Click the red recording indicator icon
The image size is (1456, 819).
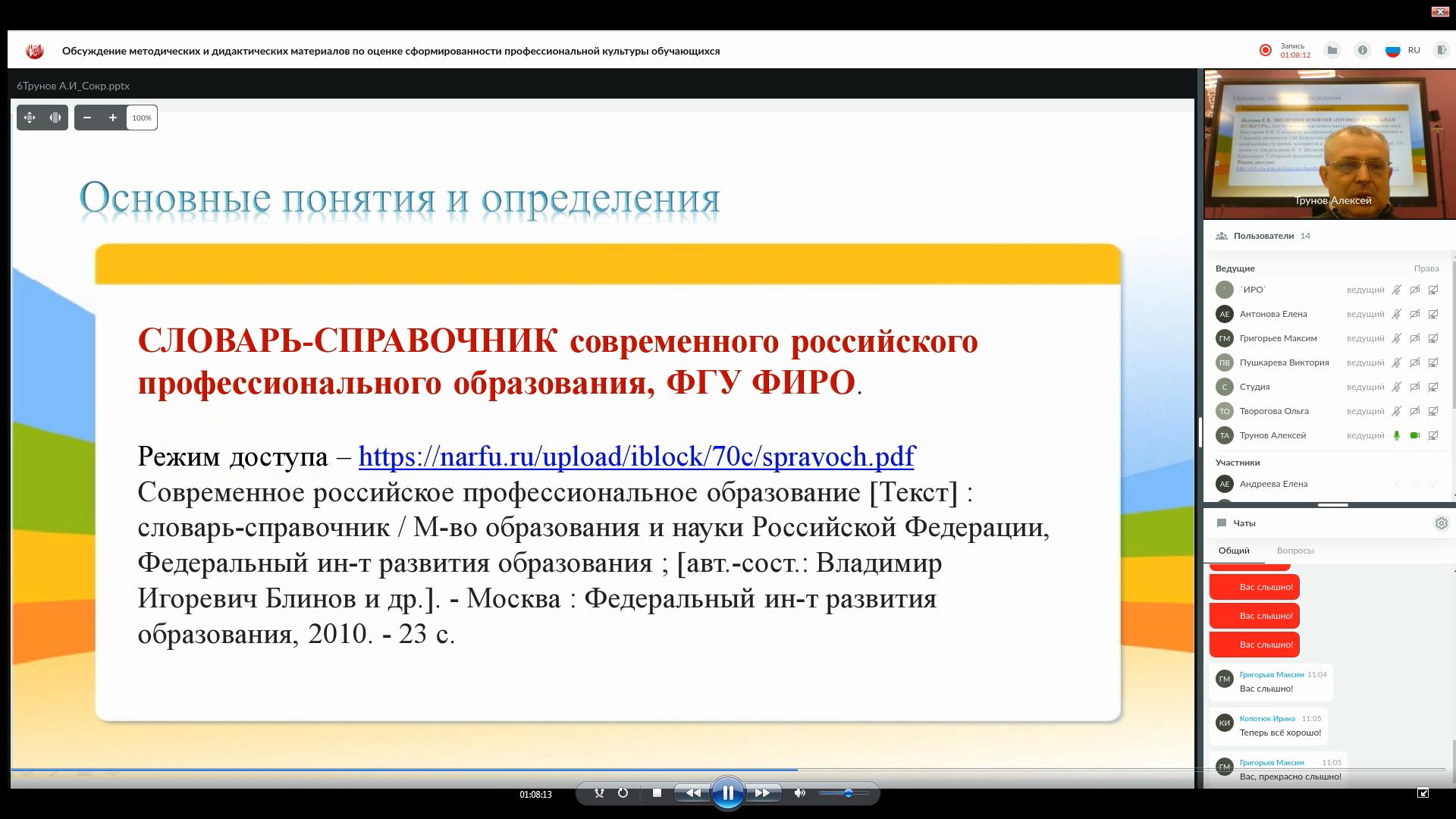click(x=1265, y=50)
